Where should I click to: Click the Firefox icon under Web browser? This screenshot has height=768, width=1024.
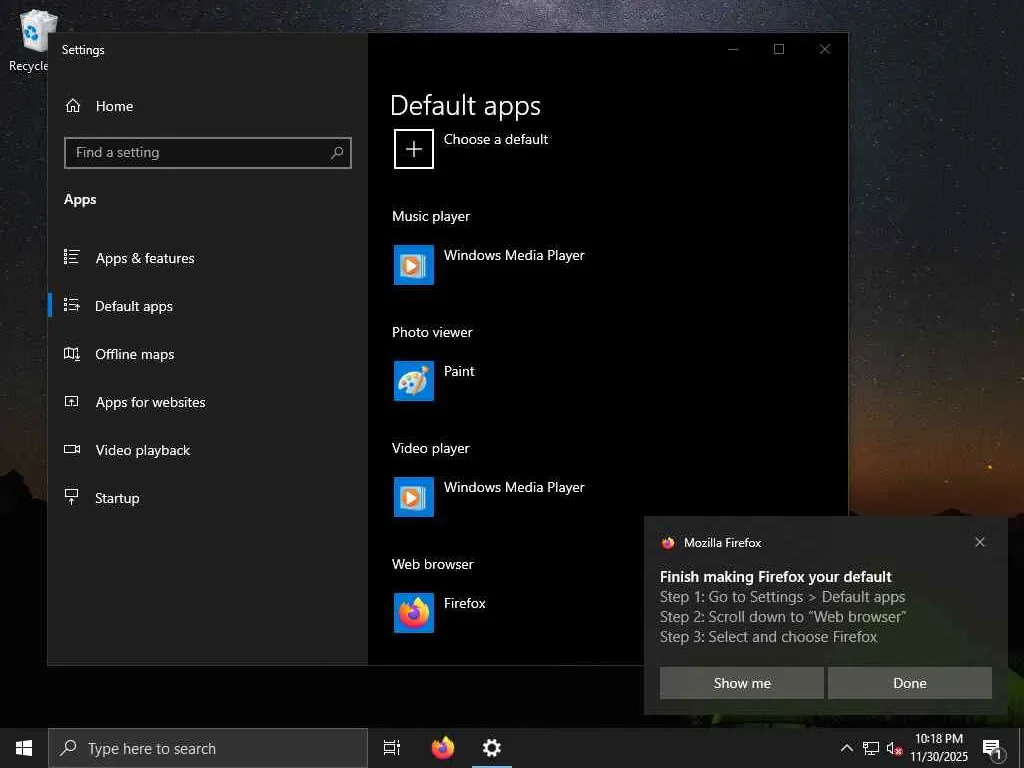[x=413, y=613]
